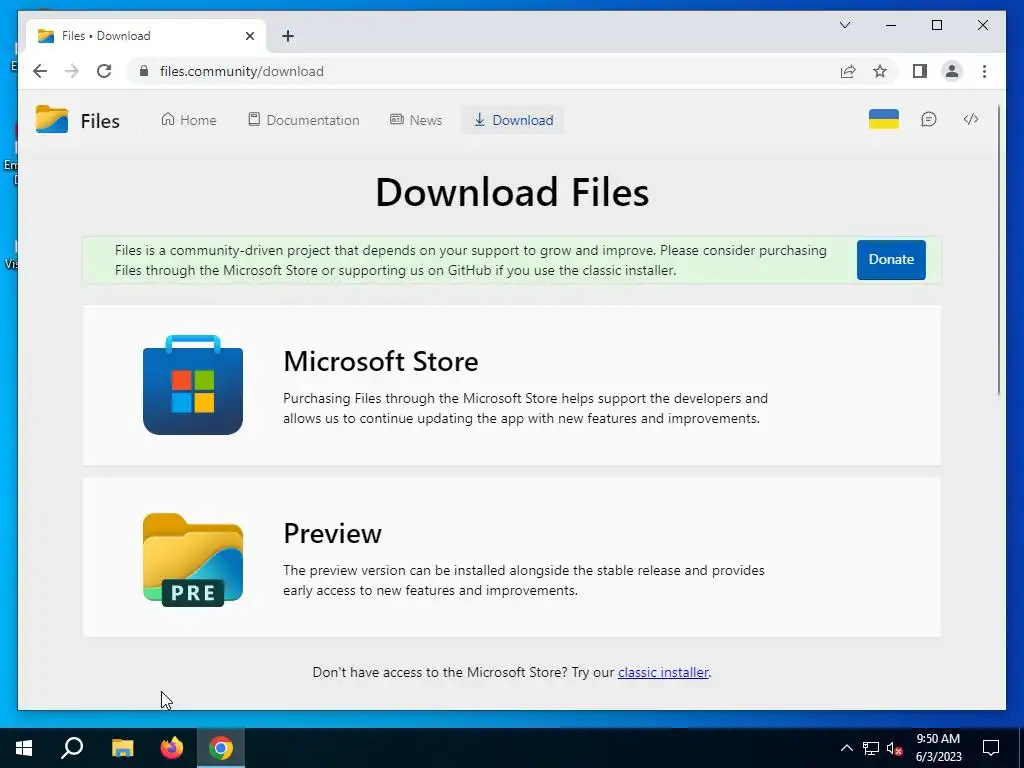
Task: Click the Files Preview folder icon
Action: tap(193, 560)
